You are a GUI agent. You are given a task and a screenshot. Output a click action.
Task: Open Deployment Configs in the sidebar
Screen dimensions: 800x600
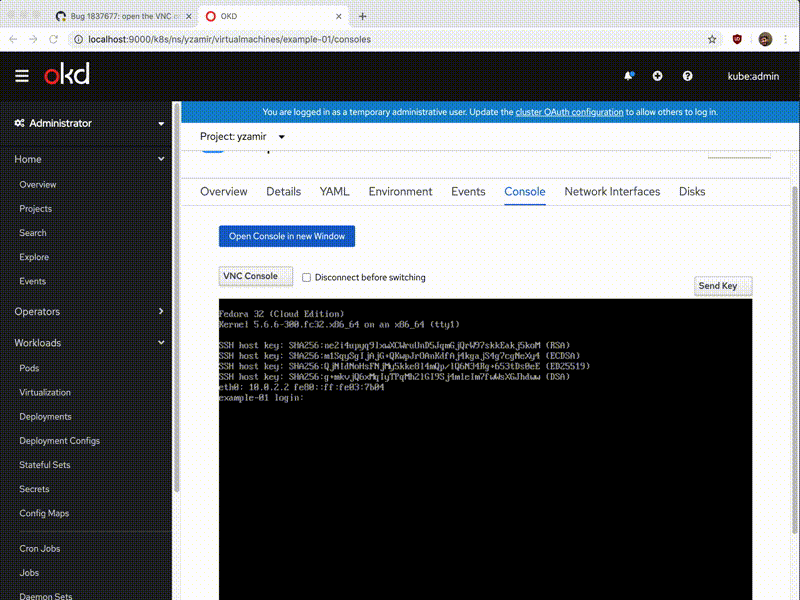click(60, 441)
